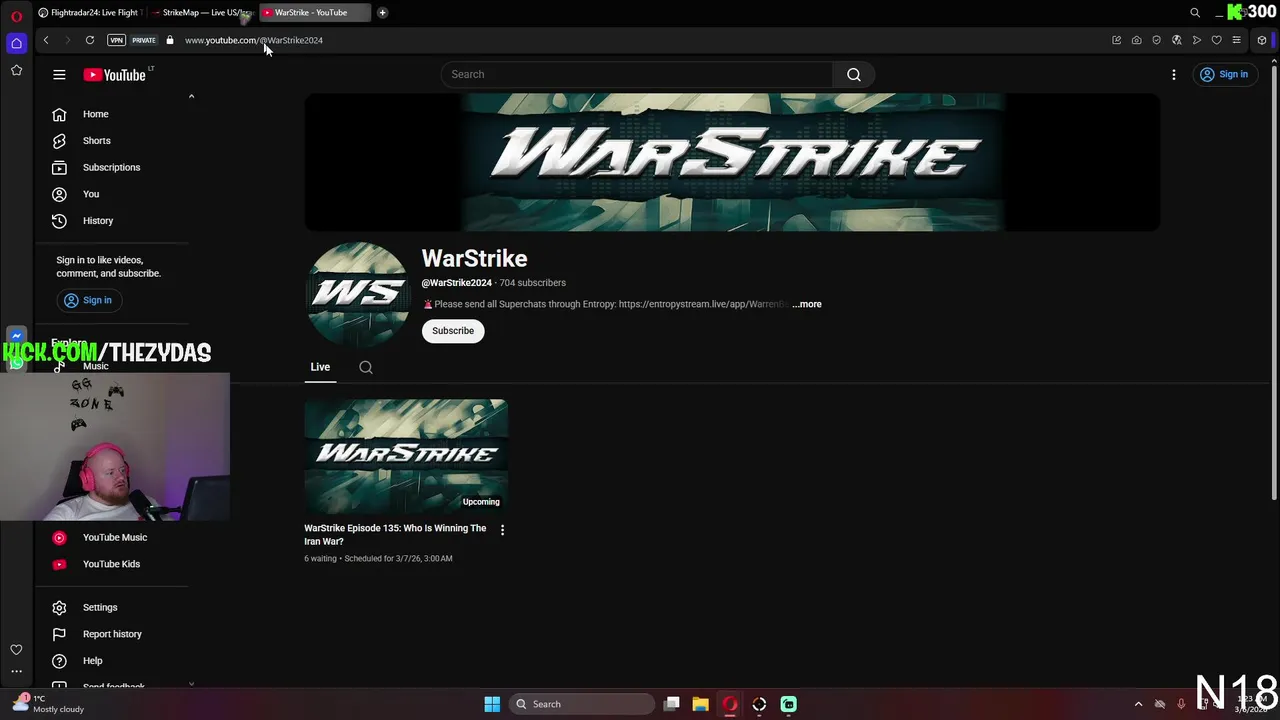Reload the current page
Image resolution: width=1280 pixels, height=720 pixels.
coord(90,40)
